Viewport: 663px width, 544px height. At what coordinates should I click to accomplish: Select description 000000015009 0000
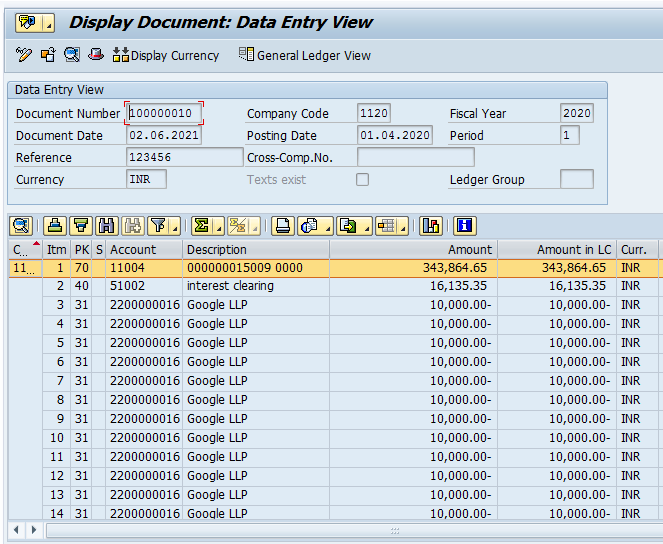click(256, 268)
